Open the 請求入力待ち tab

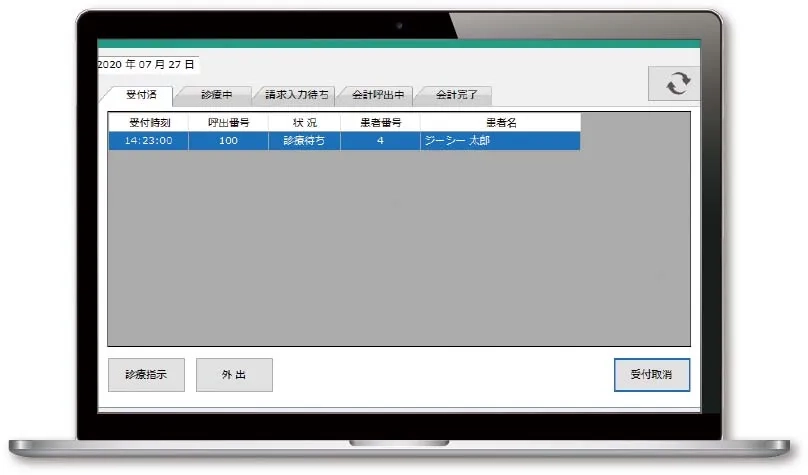click(x=290, y=95)
